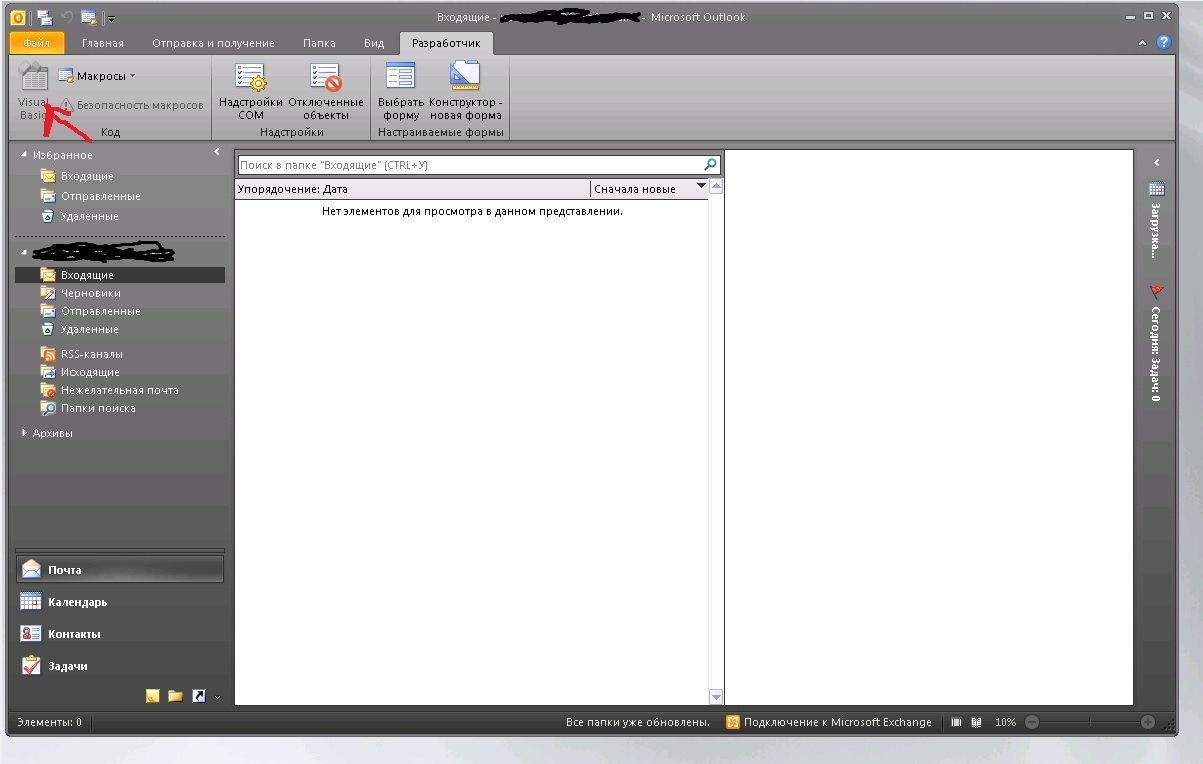Switch to the Вид tab

[x=374, y=44]
